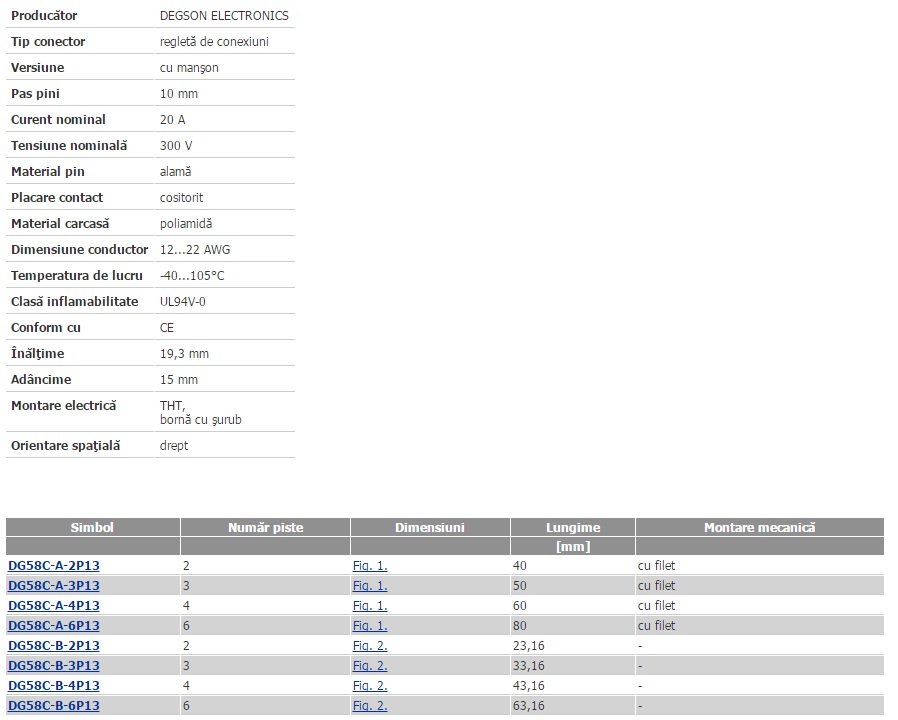Open Fig. 1. link in DG58C-A-4P13 row

coord(370,606)
